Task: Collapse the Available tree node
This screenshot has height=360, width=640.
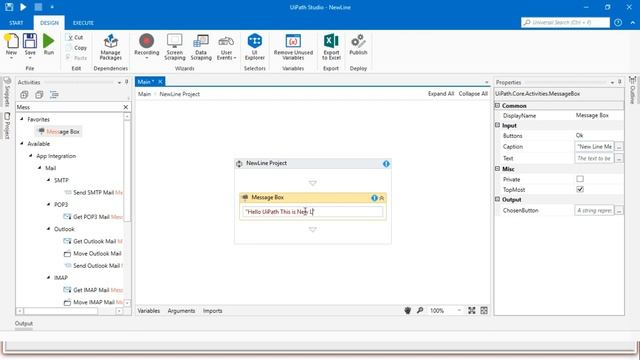Action: click(x=22, y=144)
